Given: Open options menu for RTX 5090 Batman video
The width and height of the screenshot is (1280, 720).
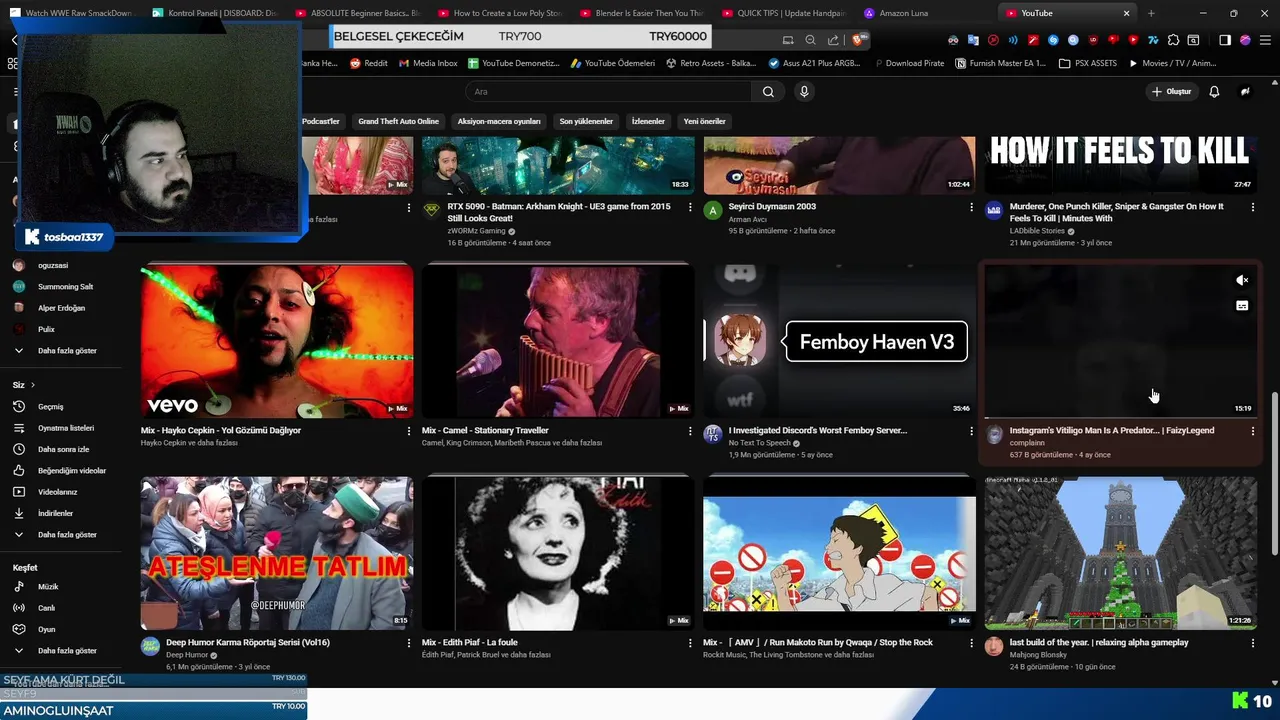Looking at the screenshot, I should [690, 207].
